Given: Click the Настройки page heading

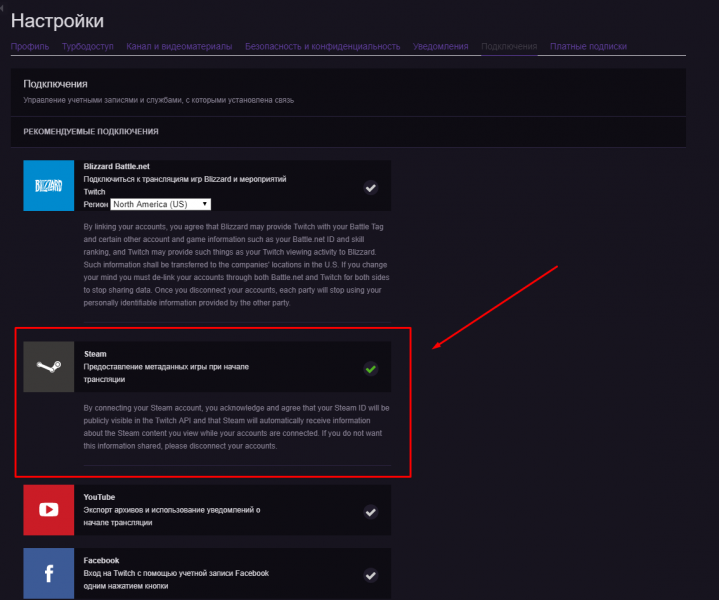Looking at the screenshot, I should (57, 21).
